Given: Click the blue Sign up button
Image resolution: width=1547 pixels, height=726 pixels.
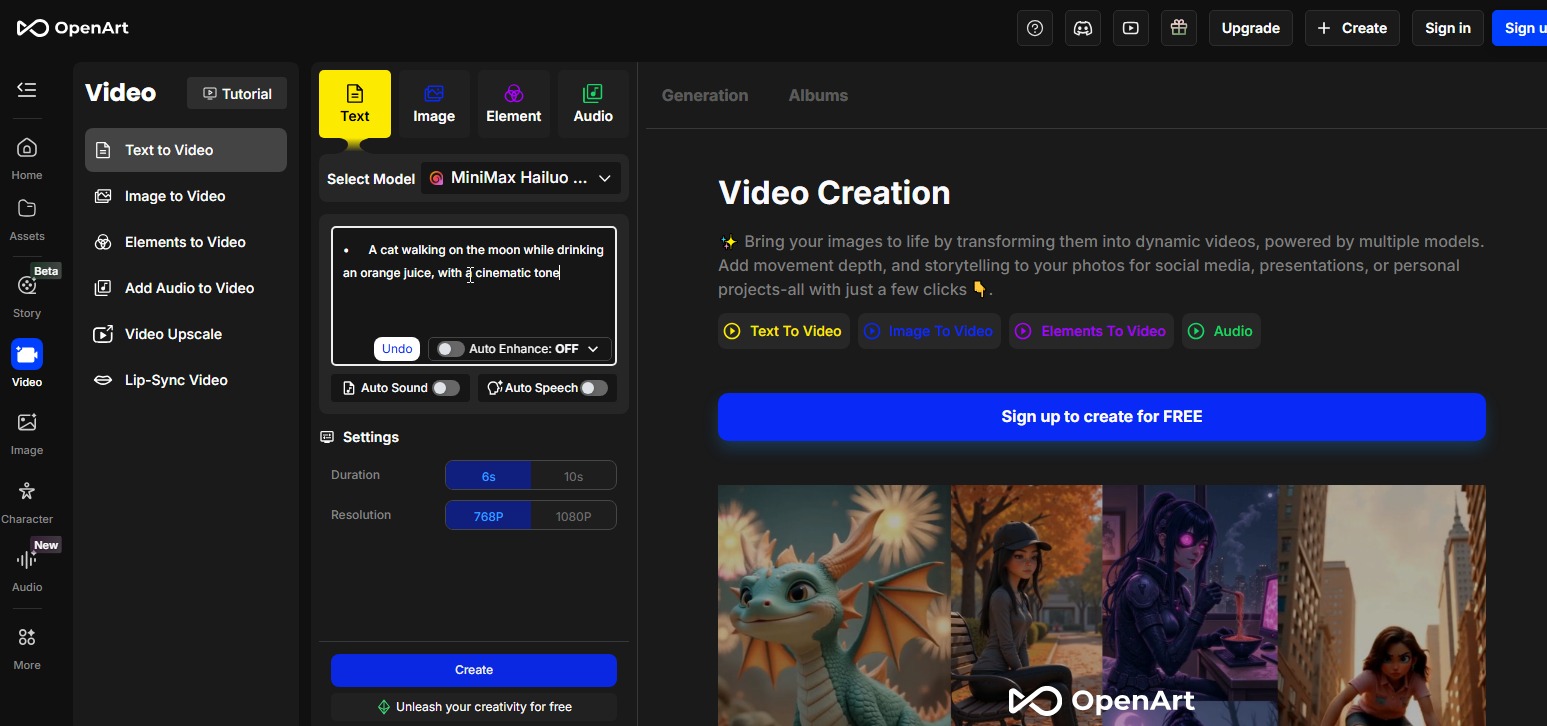Looking at the screenshot, I should coord(1521,28).
